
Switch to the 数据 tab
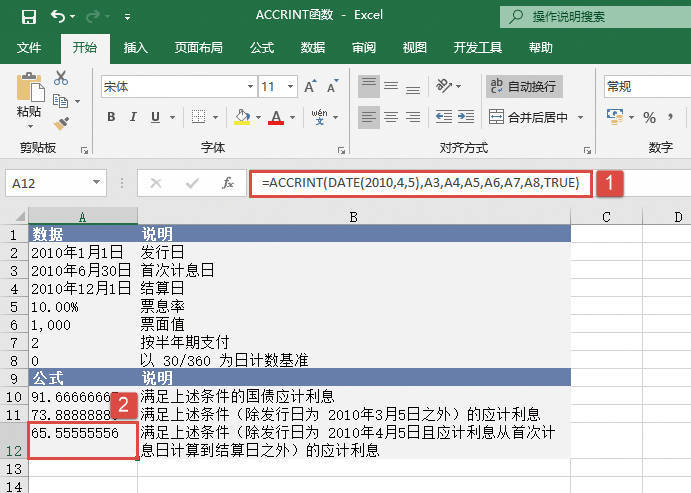[x=313, y=48]
